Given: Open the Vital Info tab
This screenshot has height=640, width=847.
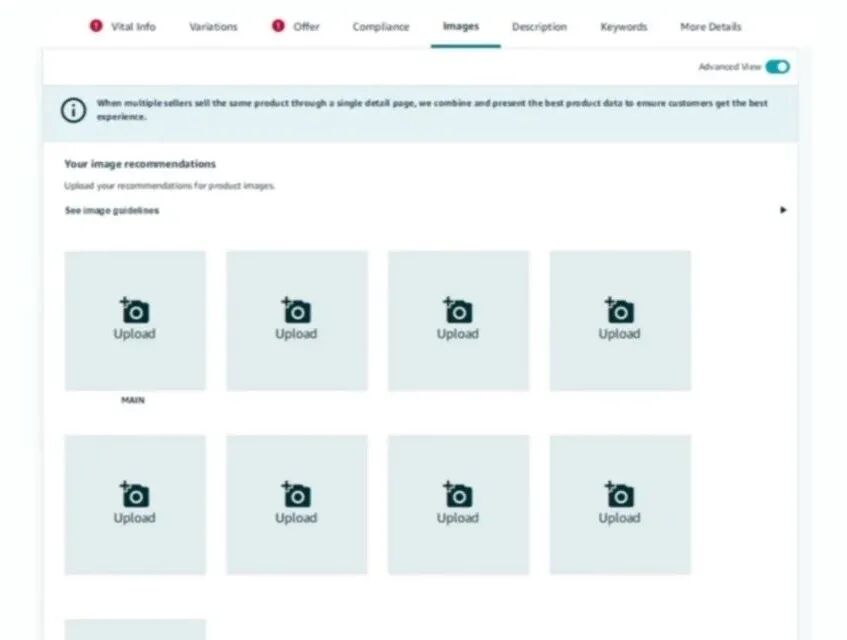Looking at the screenshot, I should click(133, 26).
